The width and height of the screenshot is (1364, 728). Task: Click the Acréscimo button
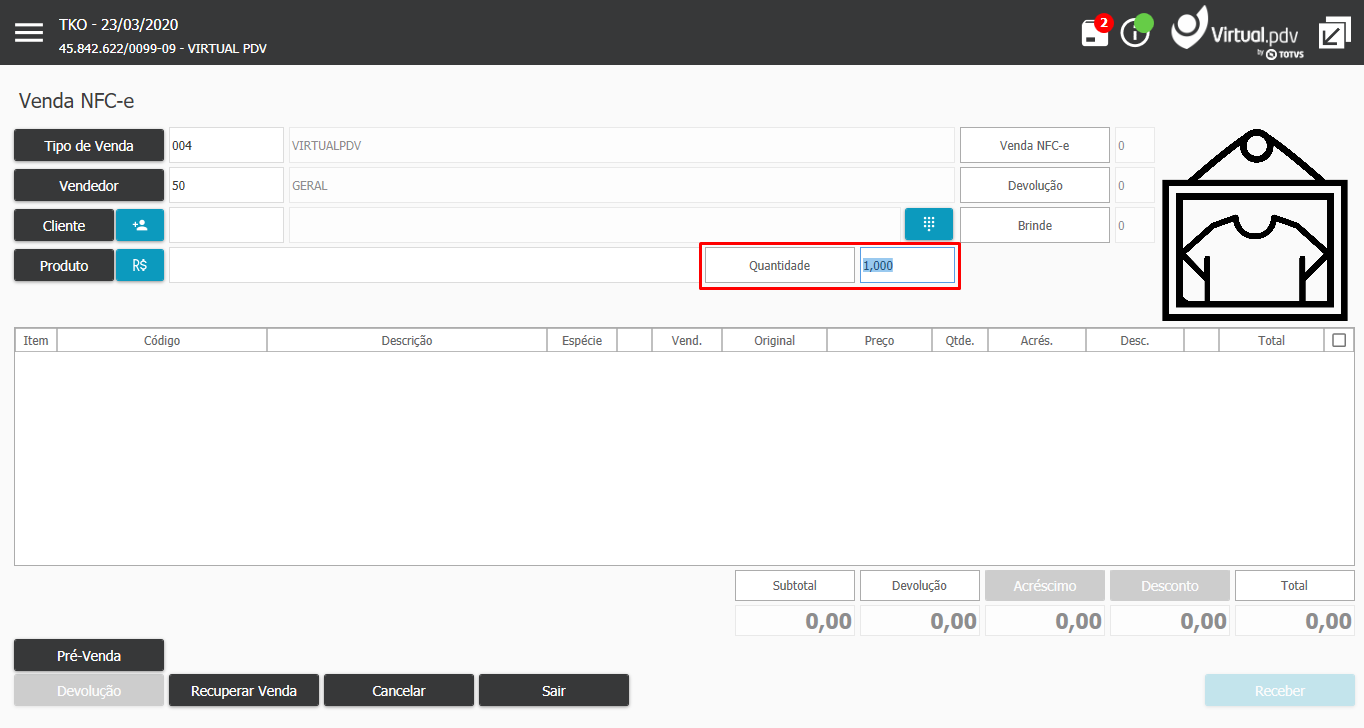click(1045, 585)
